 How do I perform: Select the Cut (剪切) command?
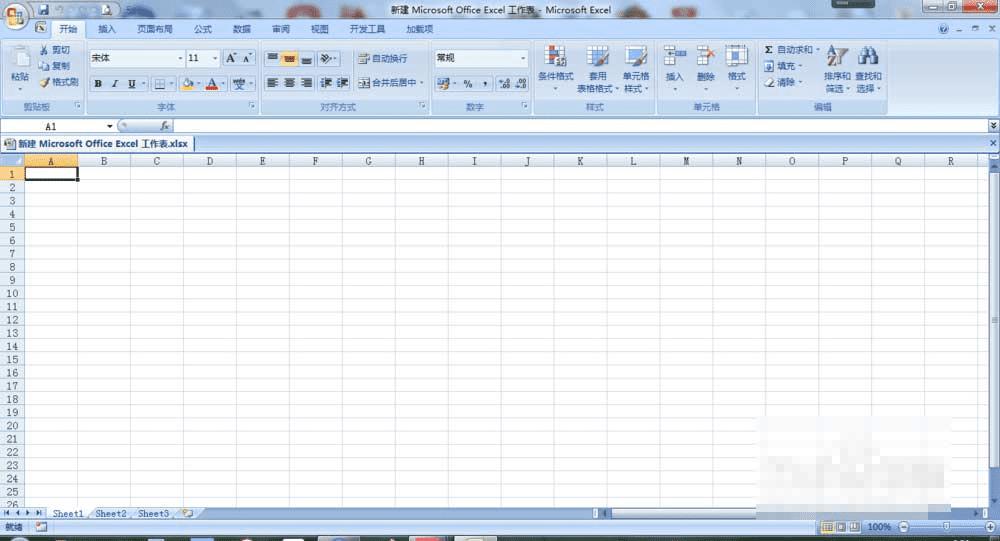[x=55, y=50]
